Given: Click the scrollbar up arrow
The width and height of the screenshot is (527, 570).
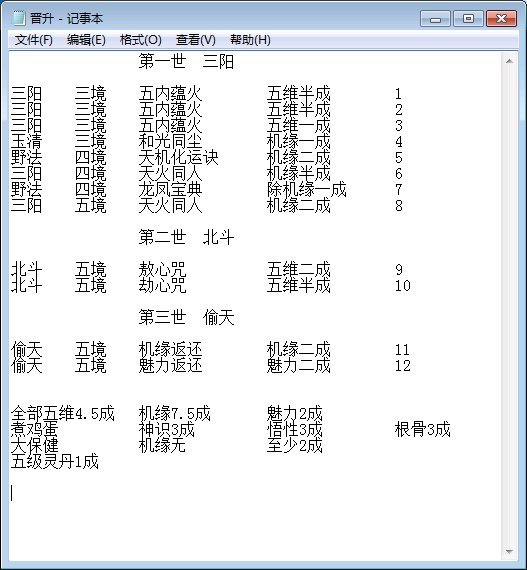Looking at the screenshot, I should click(509, 61).
